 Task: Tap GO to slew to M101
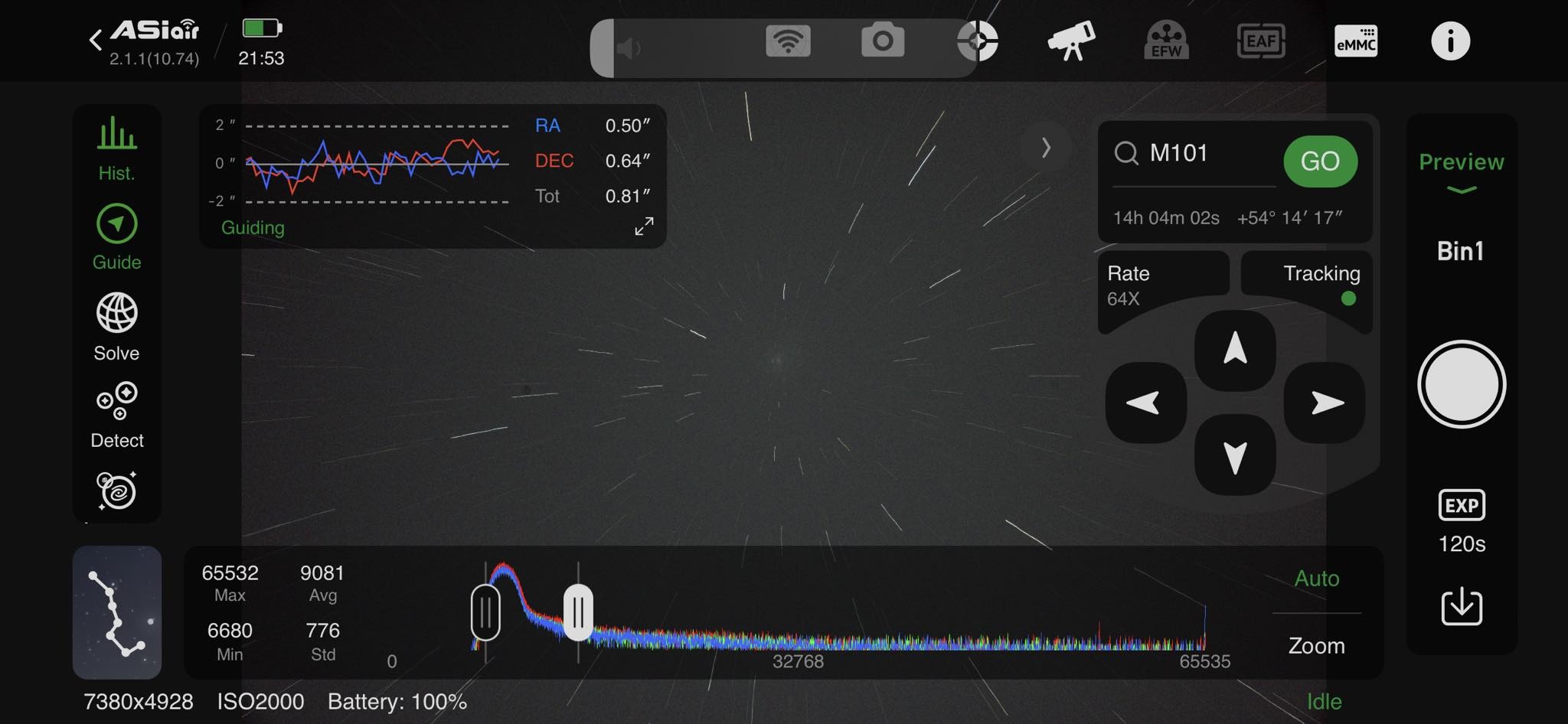click(1320, 161)
